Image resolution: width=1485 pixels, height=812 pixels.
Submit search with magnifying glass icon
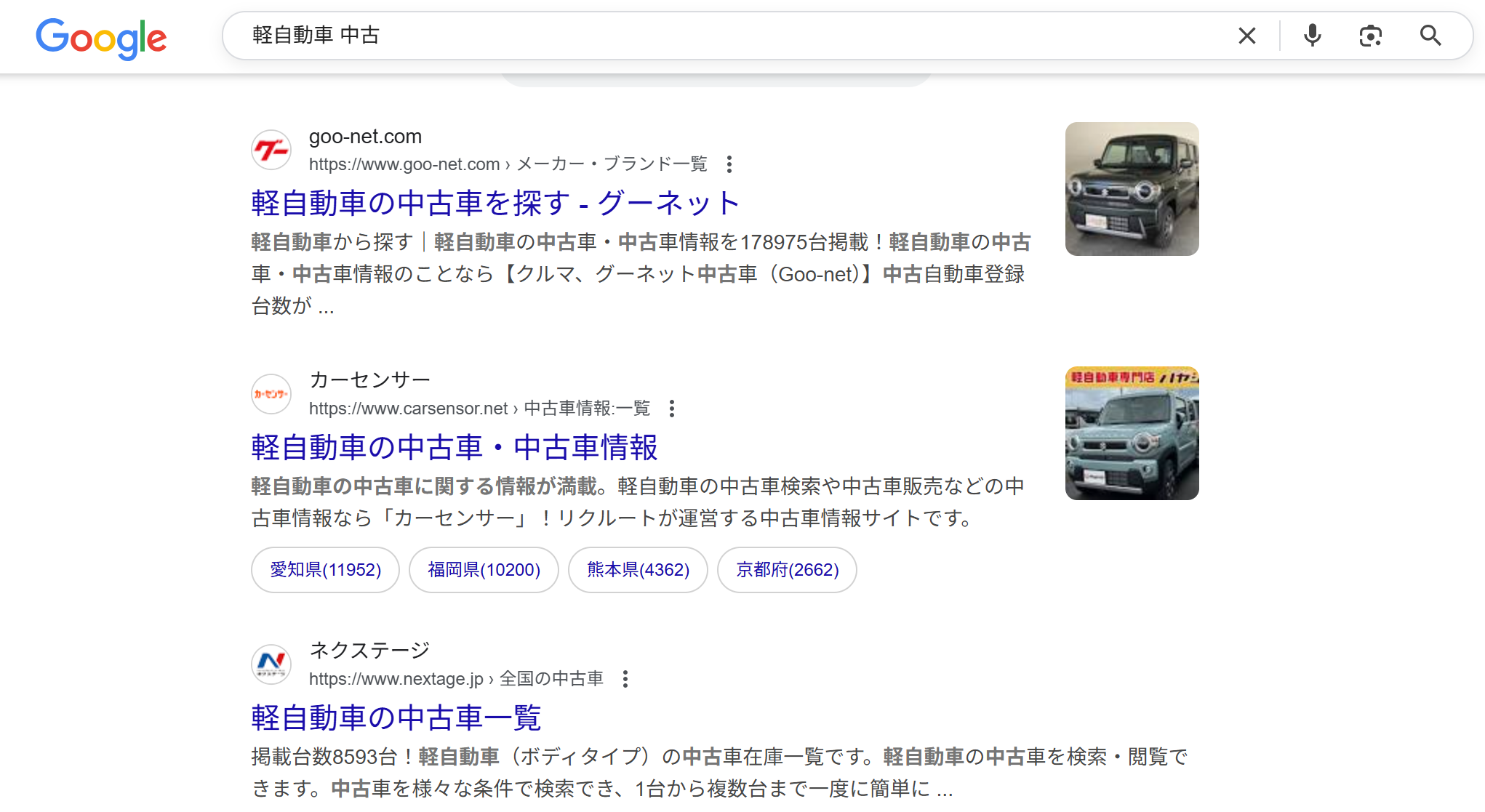click(1430, 36)
